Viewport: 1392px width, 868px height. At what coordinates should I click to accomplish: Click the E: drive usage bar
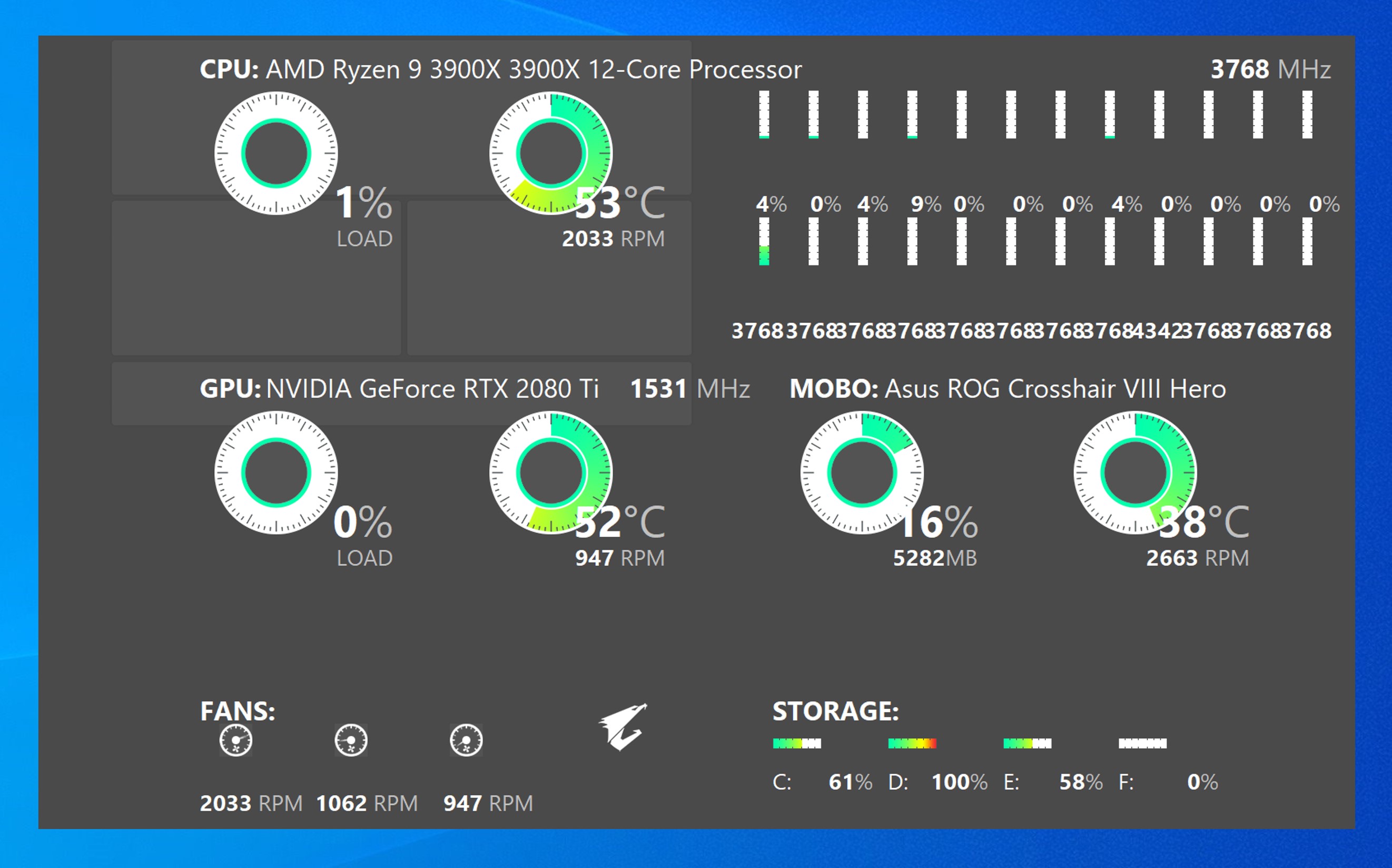click(x=1027, y=743)
